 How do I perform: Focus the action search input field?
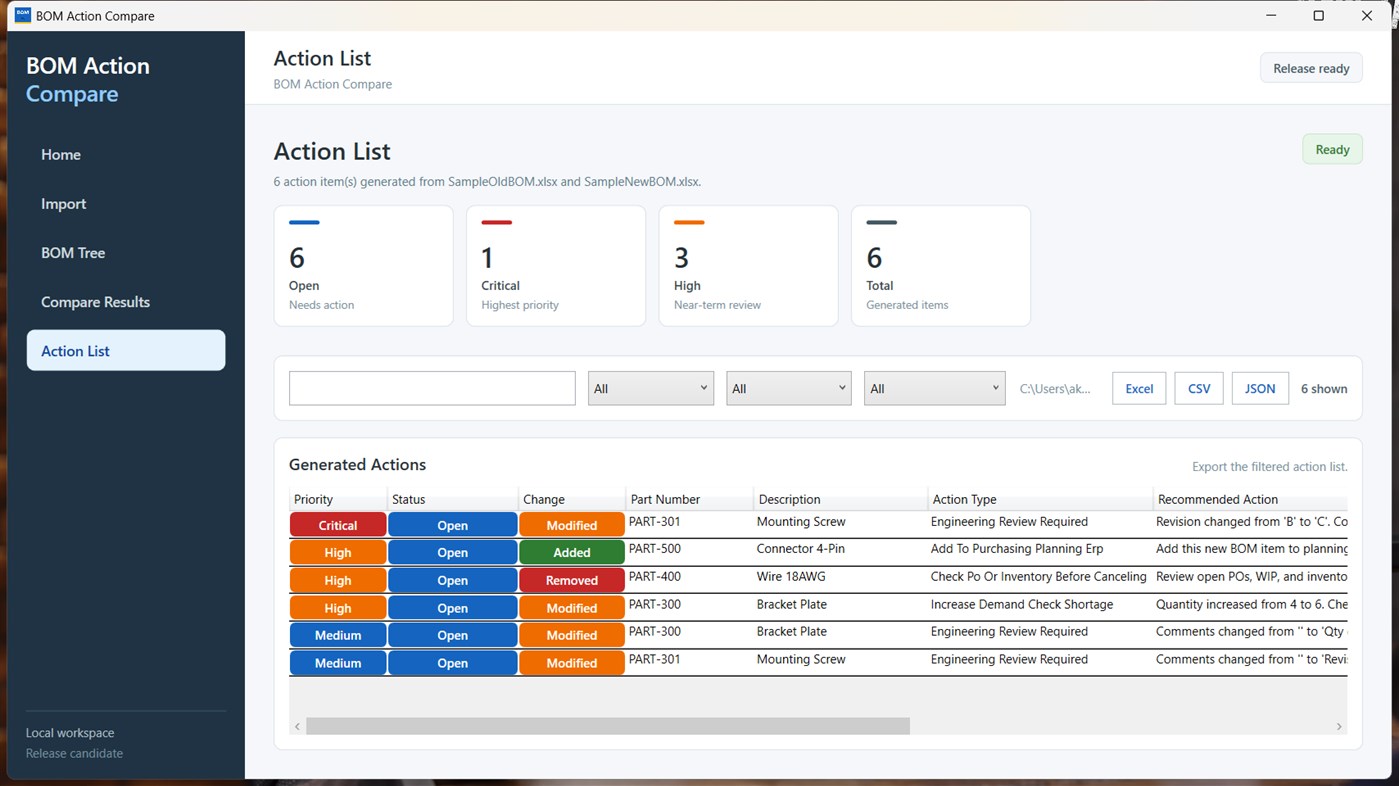tap(432, 388)
